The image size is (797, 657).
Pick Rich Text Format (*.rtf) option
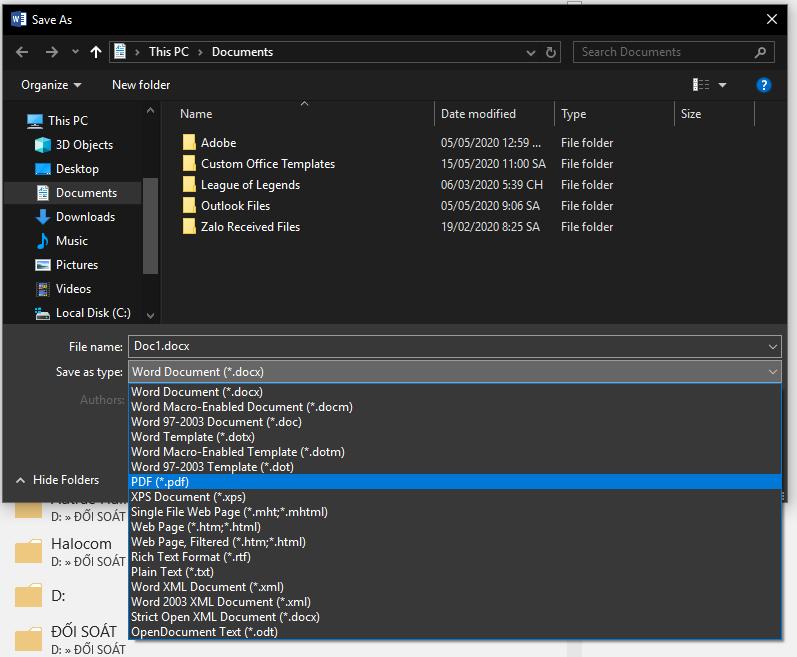[x=191, y=557]
